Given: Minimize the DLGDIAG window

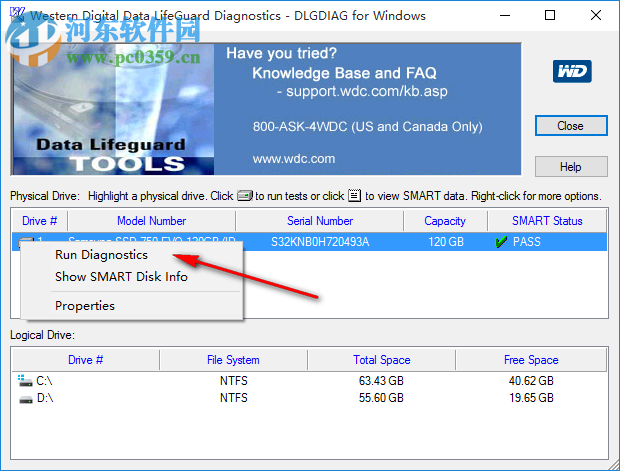Looking at the screenshot, I should click(505, 15).
